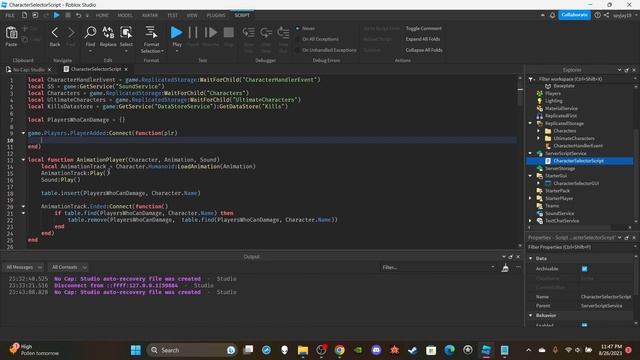Open the Find magnifier tool
The image size is (640, 360).
click(90, 32)
